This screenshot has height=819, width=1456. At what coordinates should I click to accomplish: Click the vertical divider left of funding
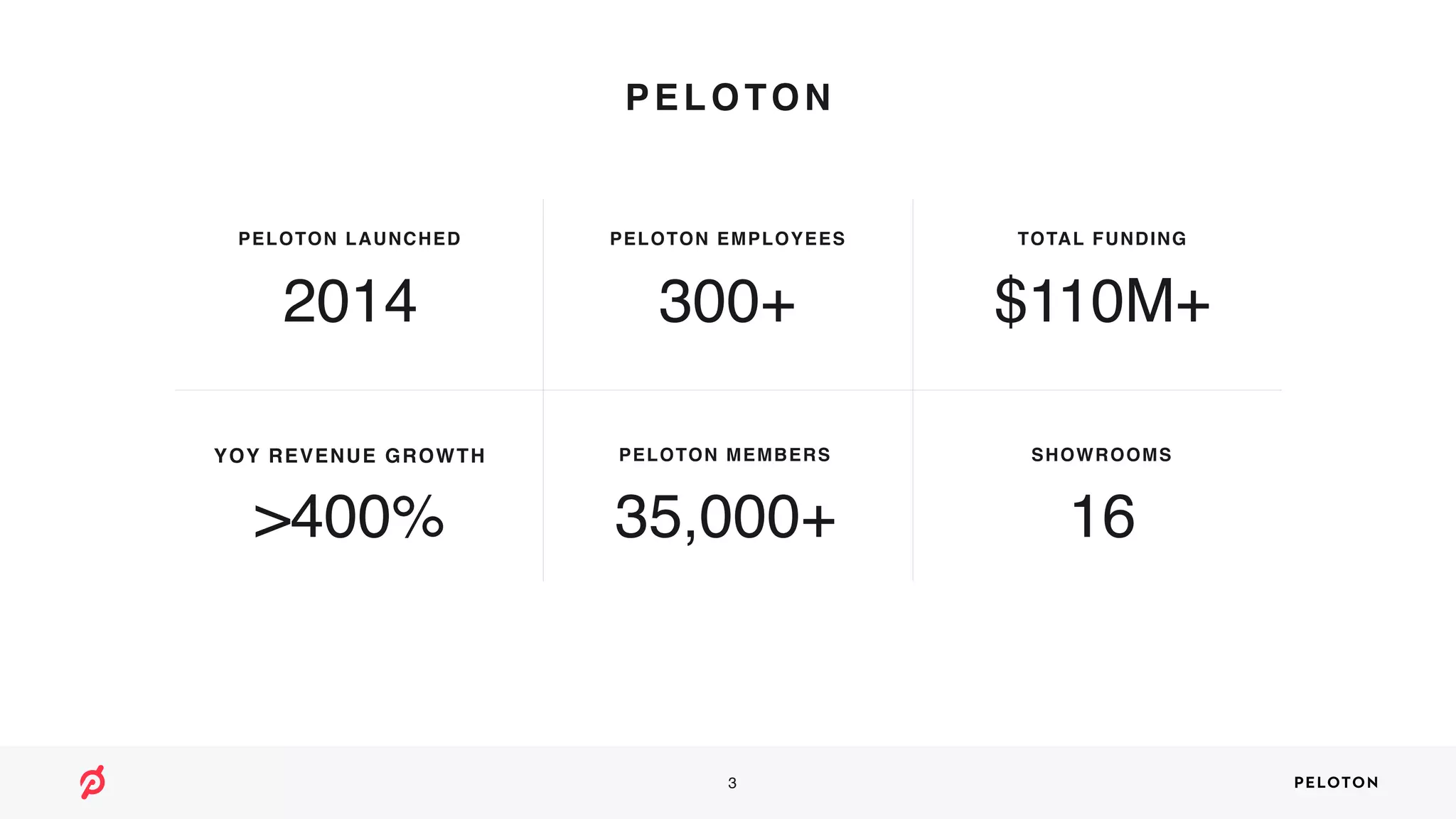[x=913, y=390]
